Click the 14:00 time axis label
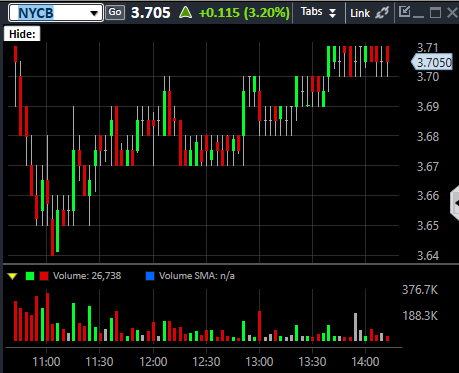Viewport: 459px width, 373px height. [366, 362]
